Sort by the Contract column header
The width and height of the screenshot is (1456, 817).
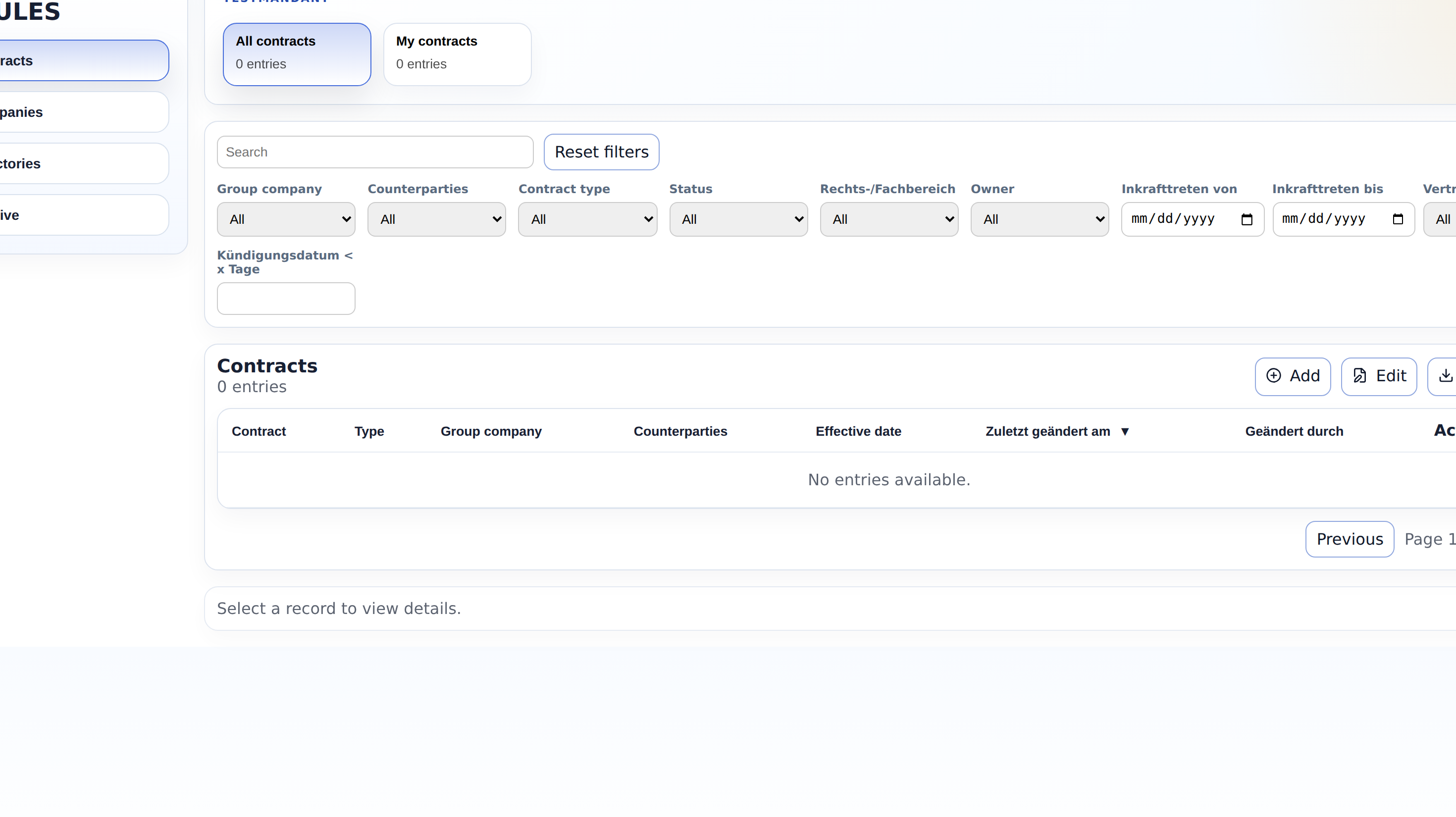259,432
